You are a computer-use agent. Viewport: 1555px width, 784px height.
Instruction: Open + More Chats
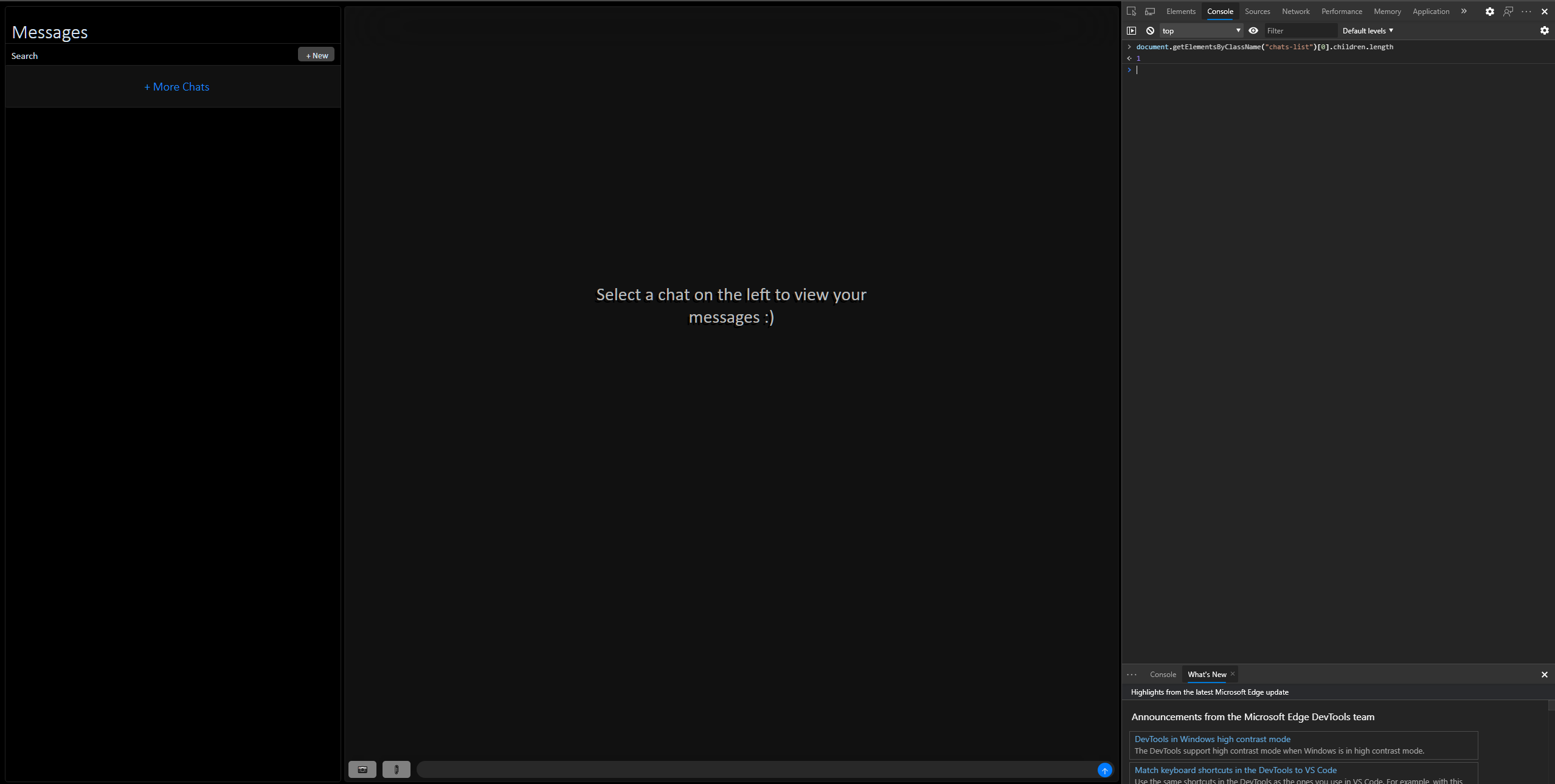(176, 86)
